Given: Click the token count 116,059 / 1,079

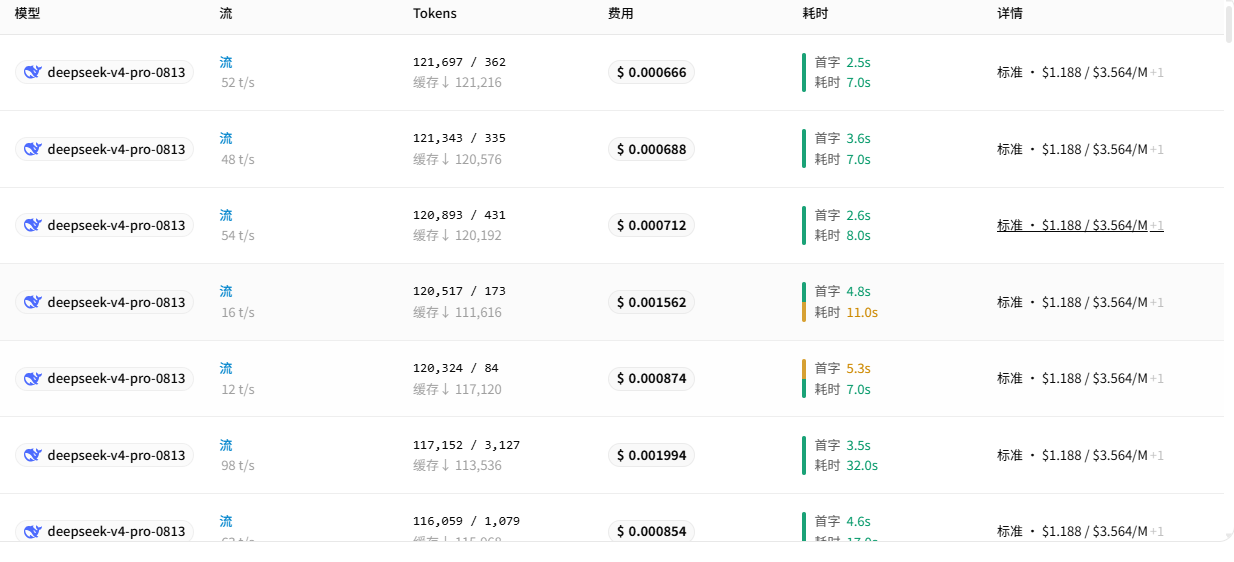Looking at the screenshot, I should click(x=466, y=521).
